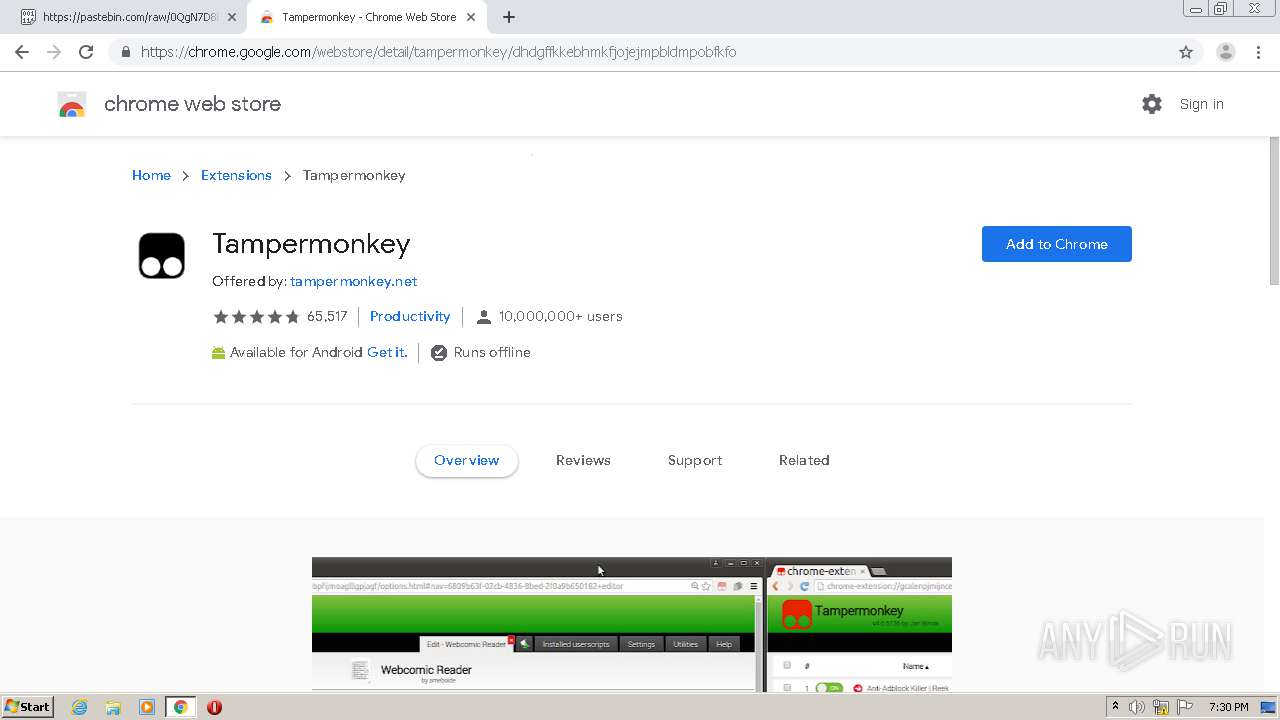Open Chrome Web Store settings gear
Viewport: 1280px width, 720px height.
pos(1152,104)
